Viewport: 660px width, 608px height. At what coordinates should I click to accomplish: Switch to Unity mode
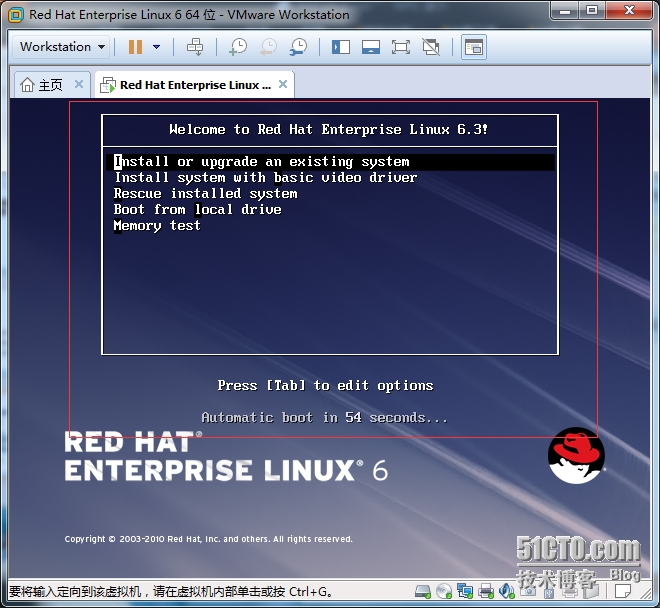pyautogui.click(x=431, y=47)
